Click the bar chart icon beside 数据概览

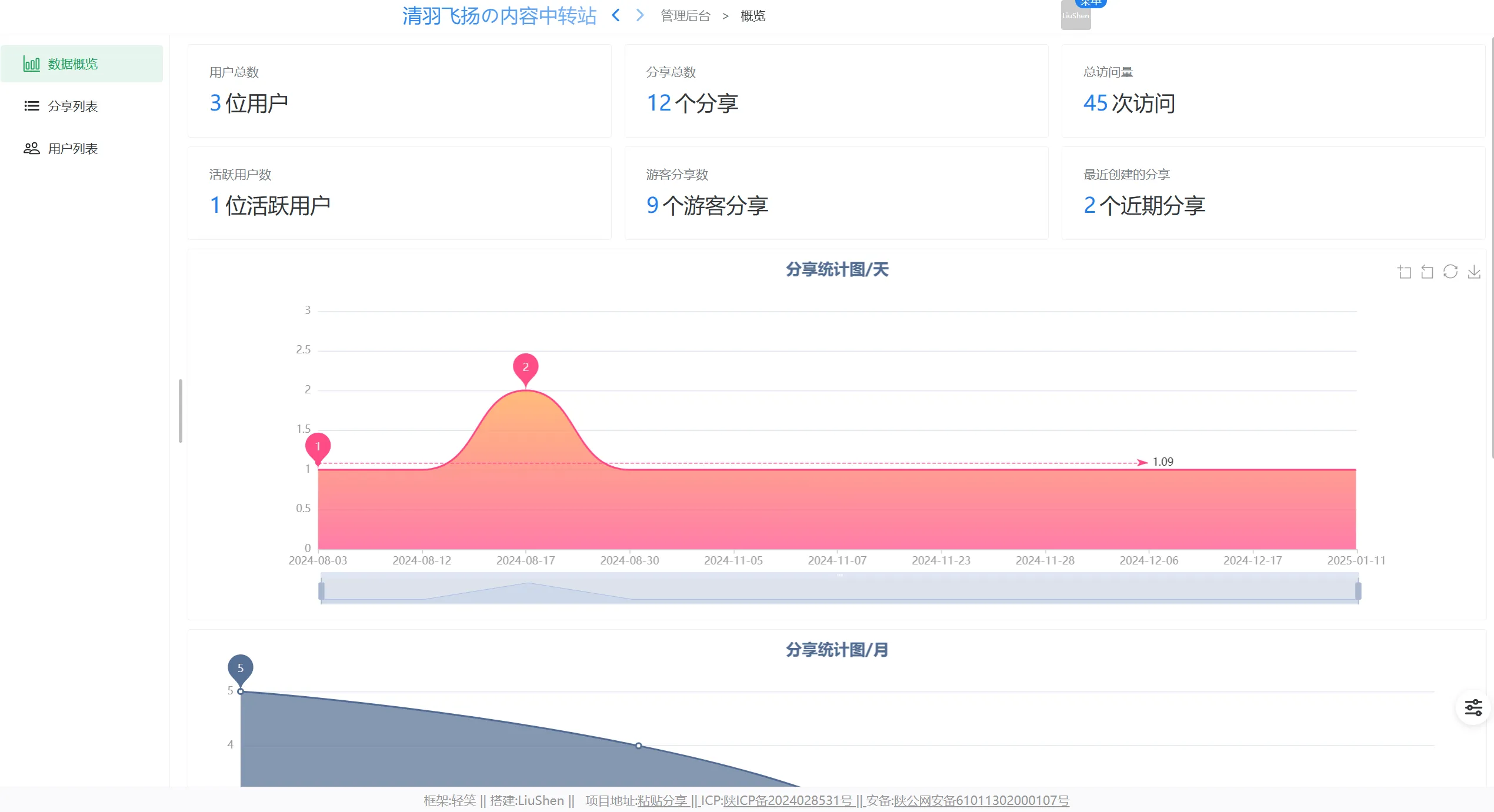pyautogui.click(x=31, y=64)
